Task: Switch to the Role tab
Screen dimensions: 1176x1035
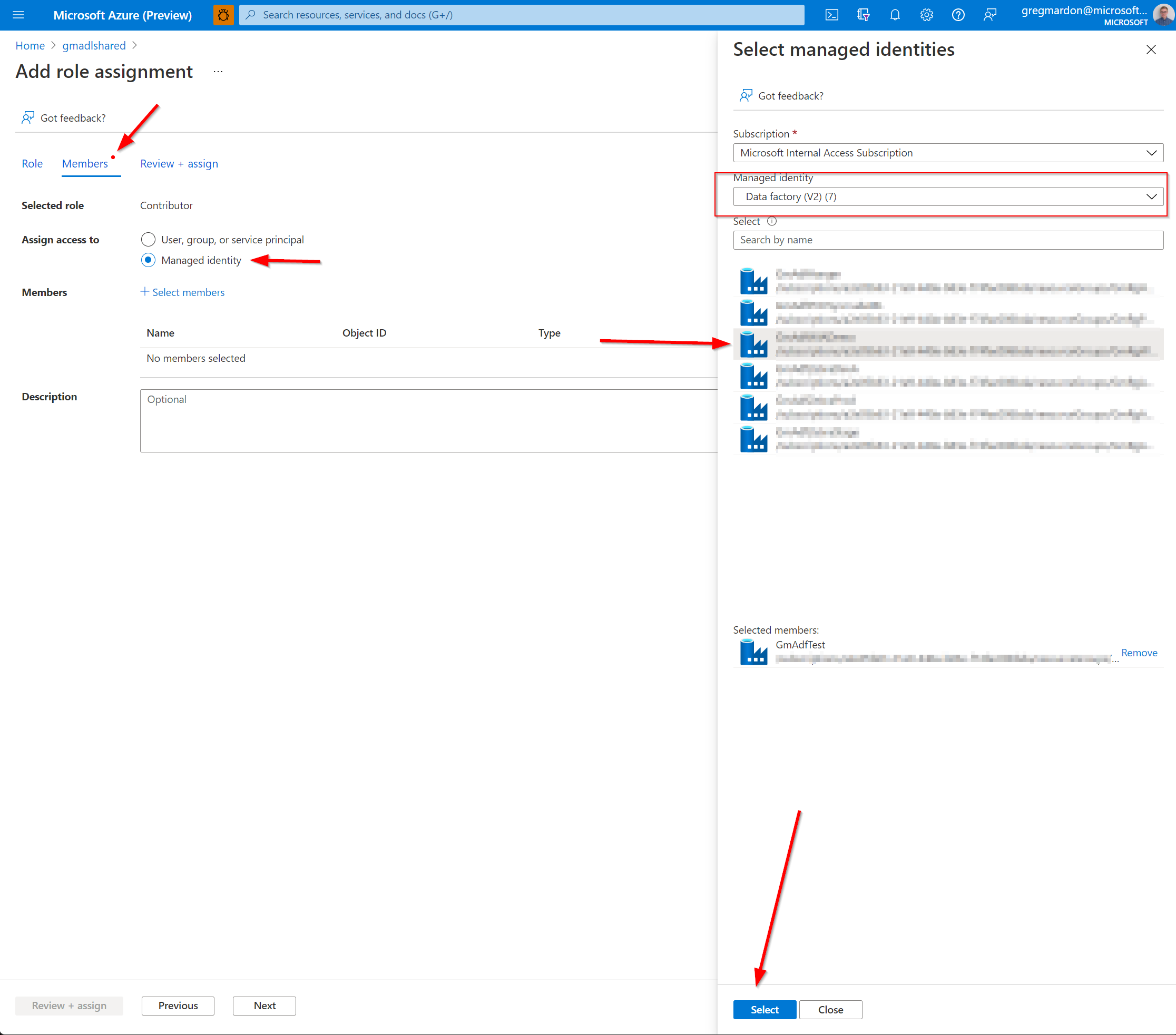Action: point(32,164)
